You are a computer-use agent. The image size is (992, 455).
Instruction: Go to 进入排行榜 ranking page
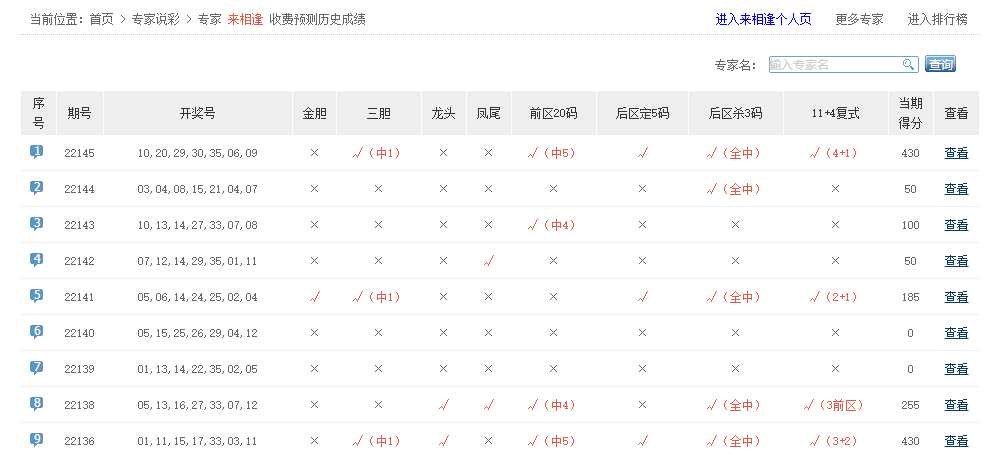(937, 19)
